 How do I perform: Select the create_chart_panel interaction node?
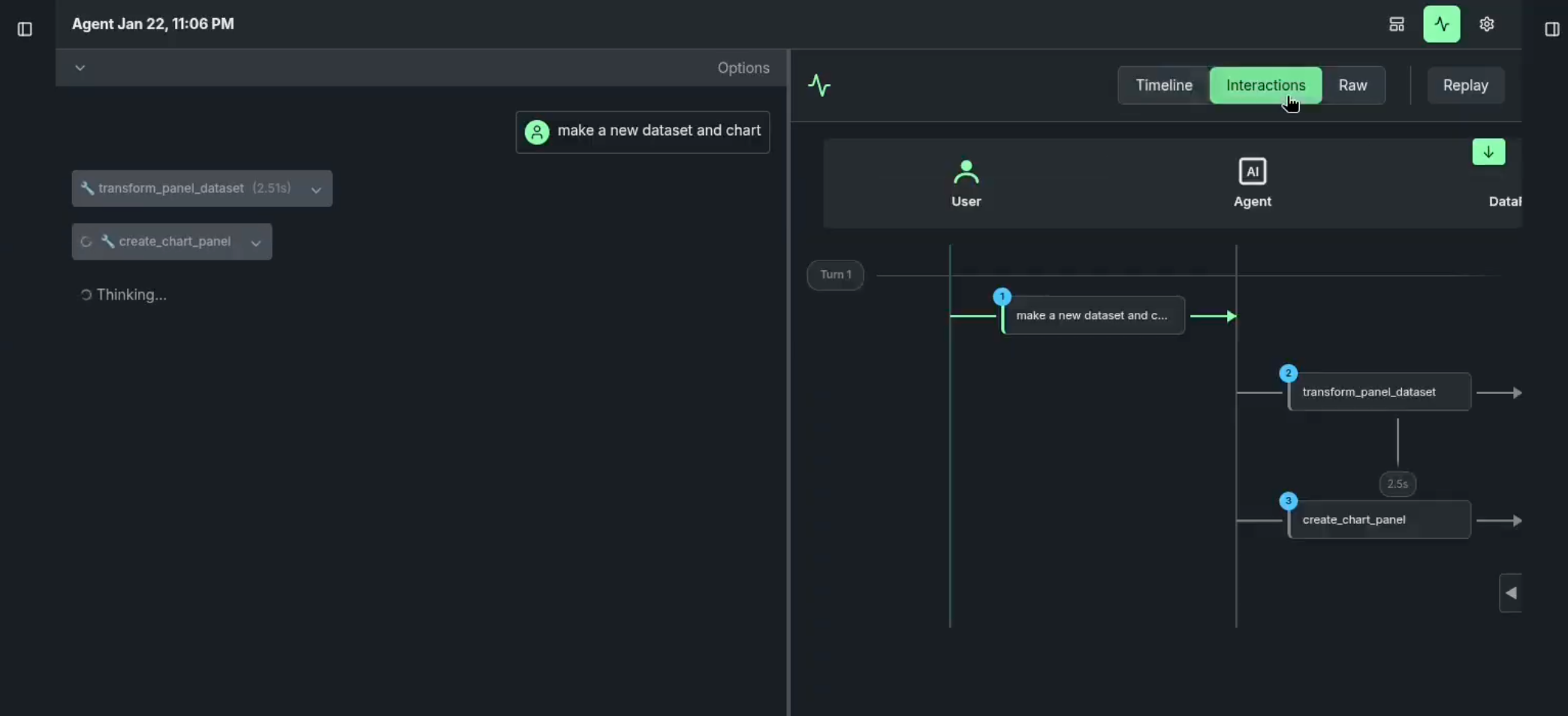click(1379, 519)
